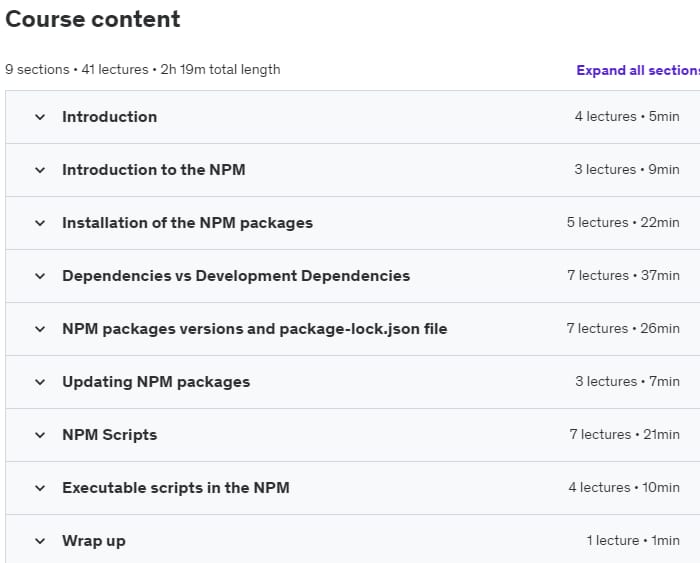
Task: Select Installation of the NPM packages title
Action: (188, 223)
